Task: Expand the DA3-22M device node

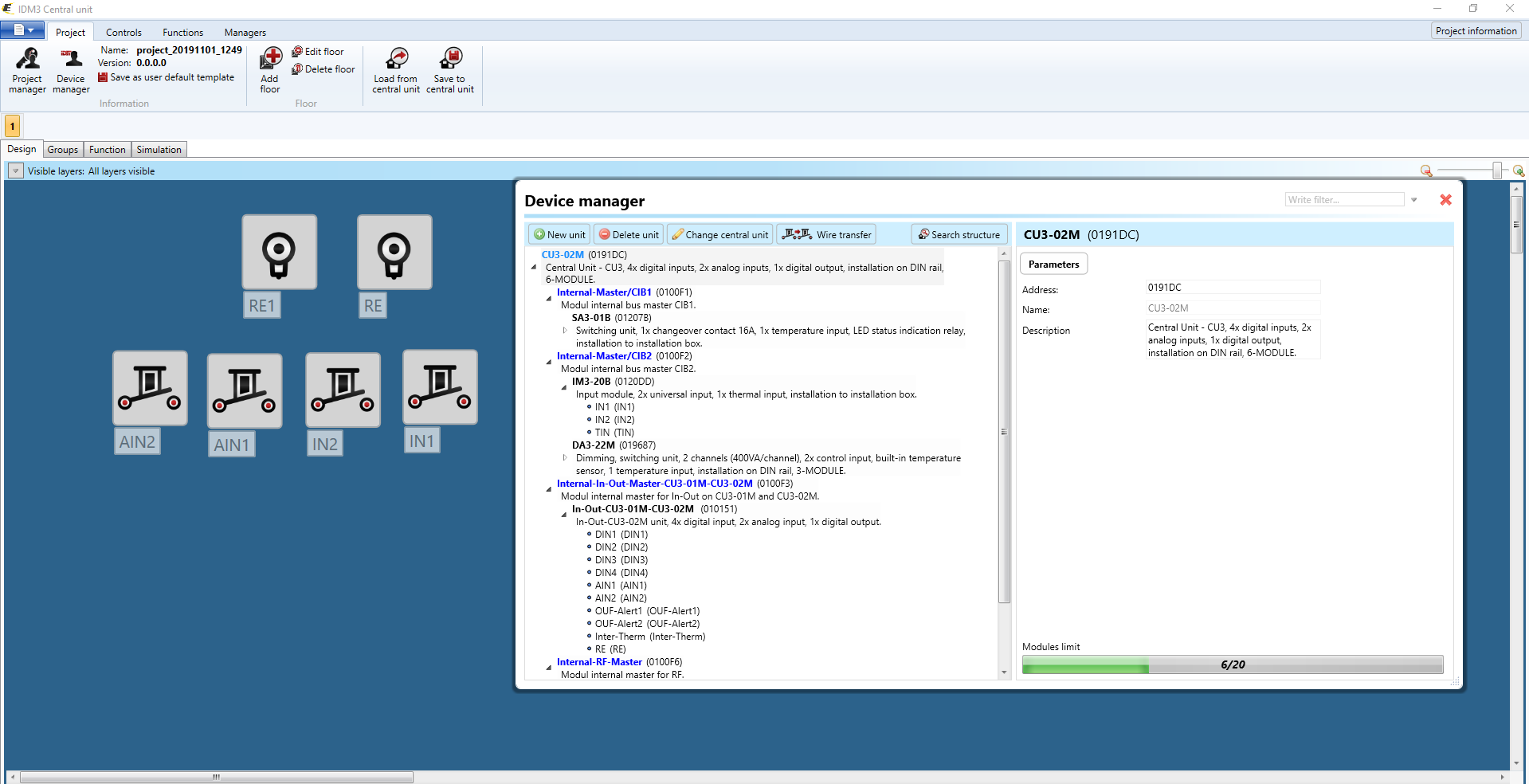Action: click(565, 457)
